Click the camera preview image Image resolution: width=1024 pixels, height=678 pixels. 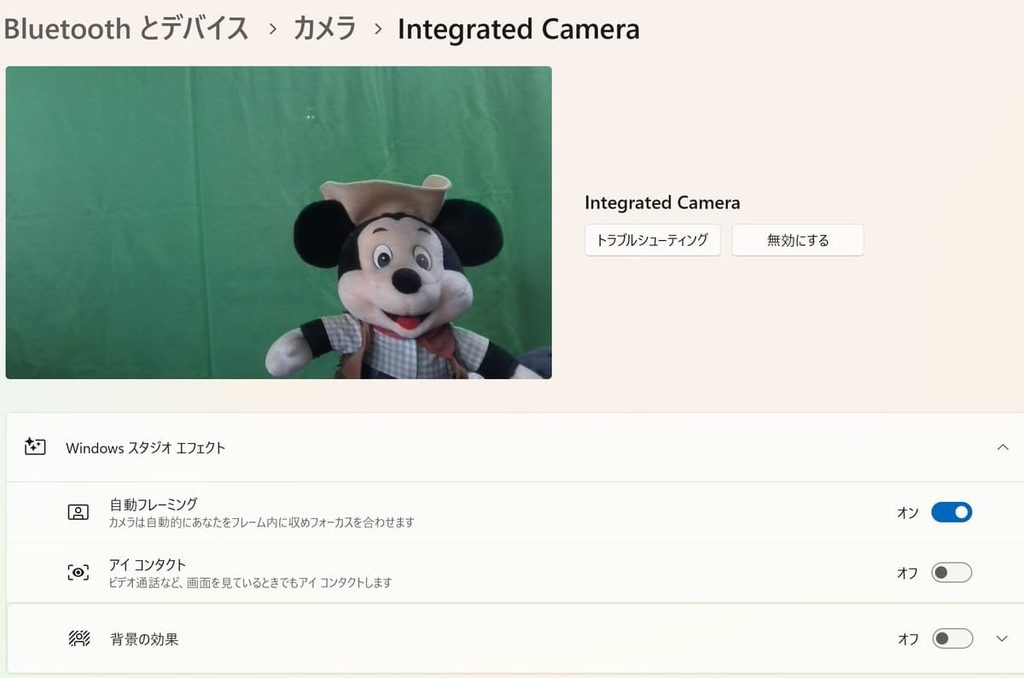pyautogui.click(x=279, y=223)
